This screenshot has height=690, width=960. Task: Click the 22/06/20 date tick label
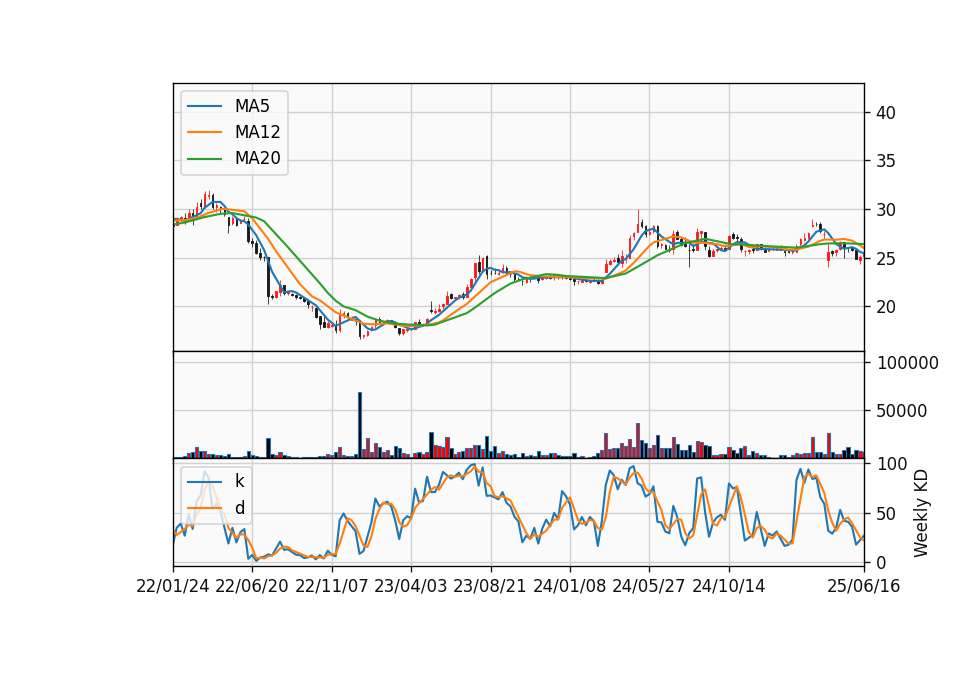(252, 587)
